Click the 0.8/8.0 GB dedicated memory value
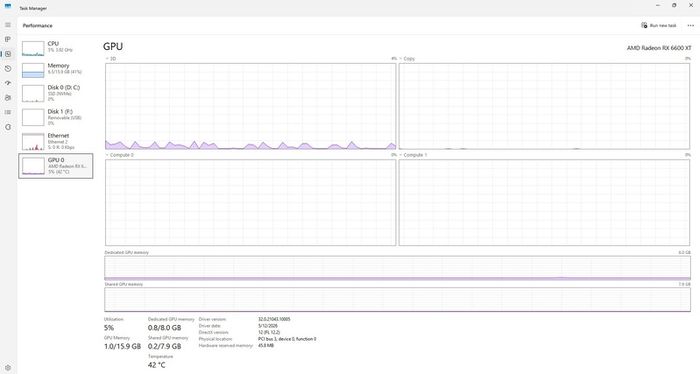 (x=164, y=328)
